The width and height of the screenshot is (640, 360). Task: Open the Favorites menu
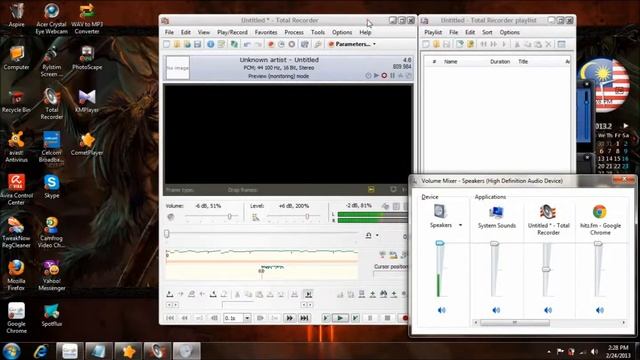click(266, 32)
